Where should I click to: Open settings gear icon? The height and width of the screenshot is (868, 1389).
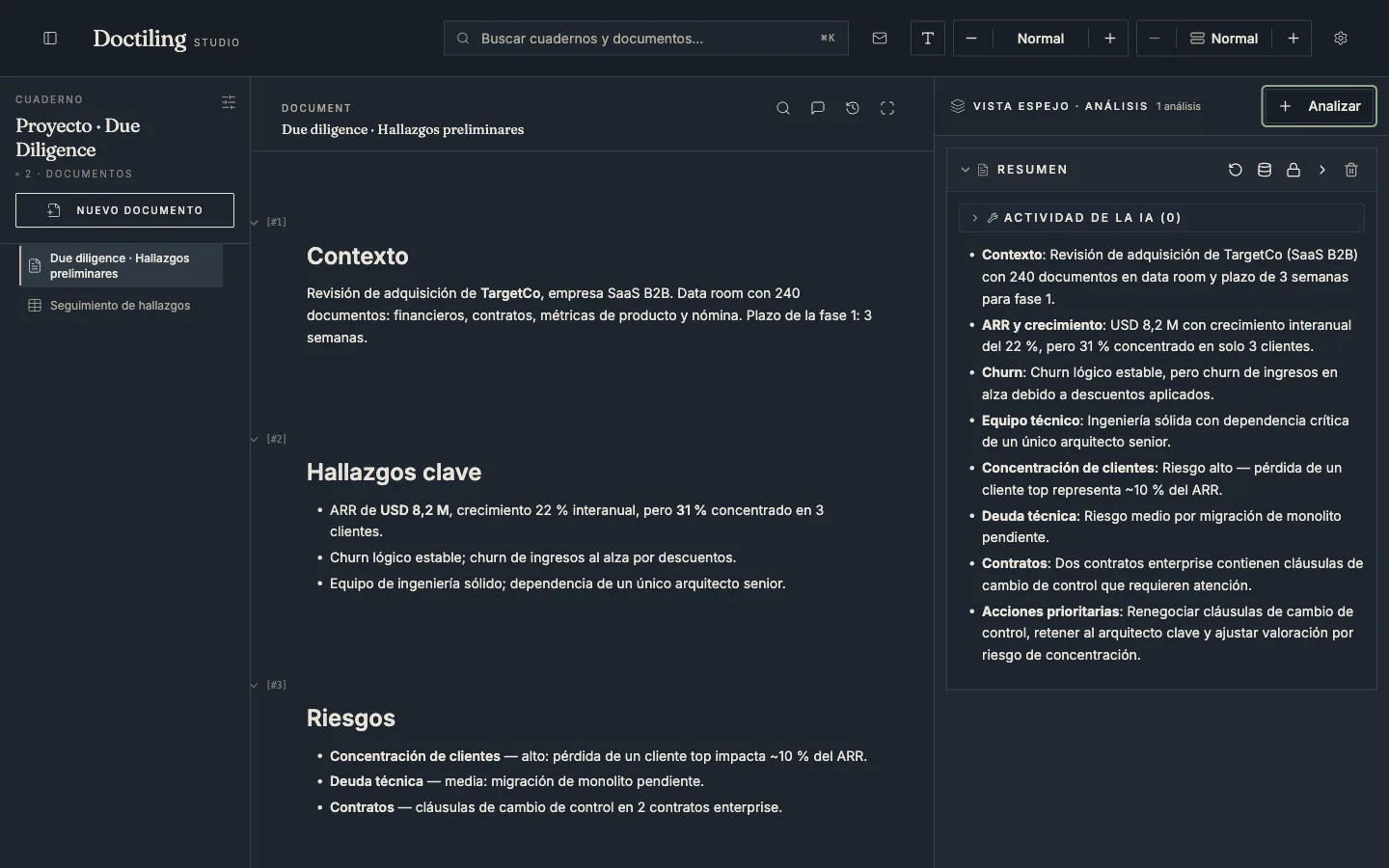point(1341,39)
